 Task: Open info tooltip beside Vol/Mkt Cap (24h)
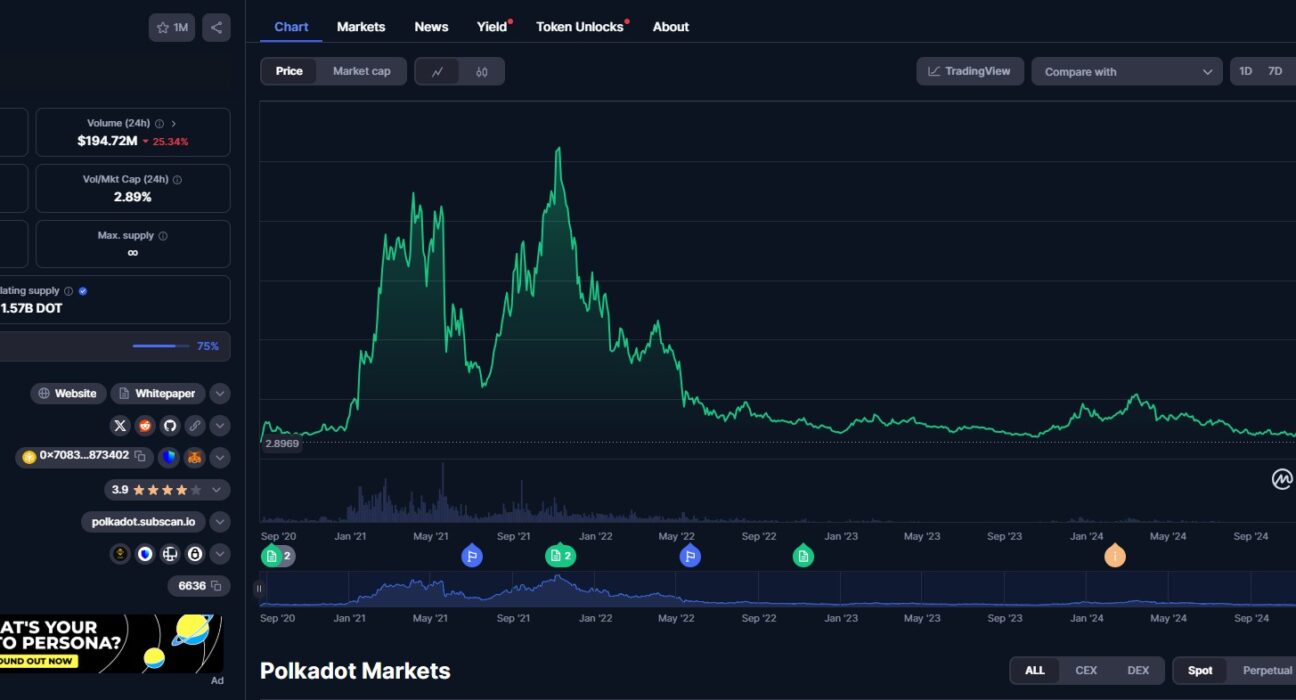tap(177, 180)
